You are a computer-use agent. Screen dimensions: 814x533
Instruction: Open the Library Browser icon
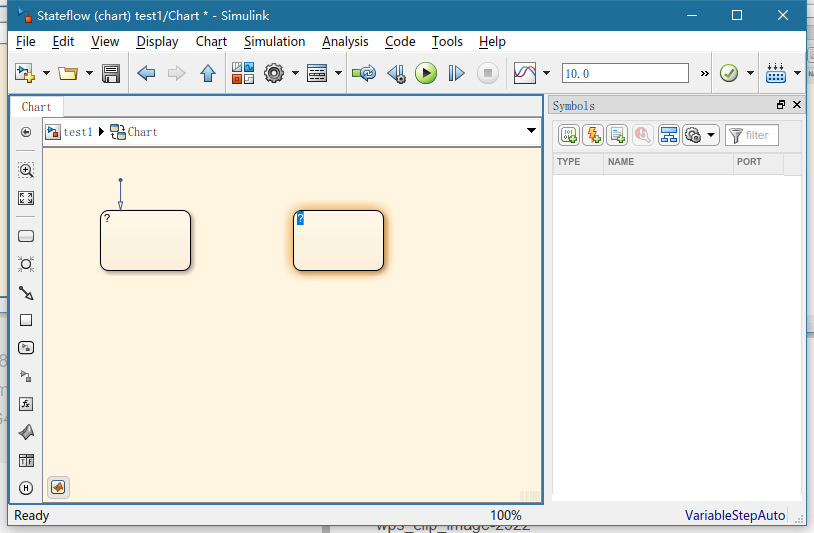pyautogui.click(x=243, y=73)
